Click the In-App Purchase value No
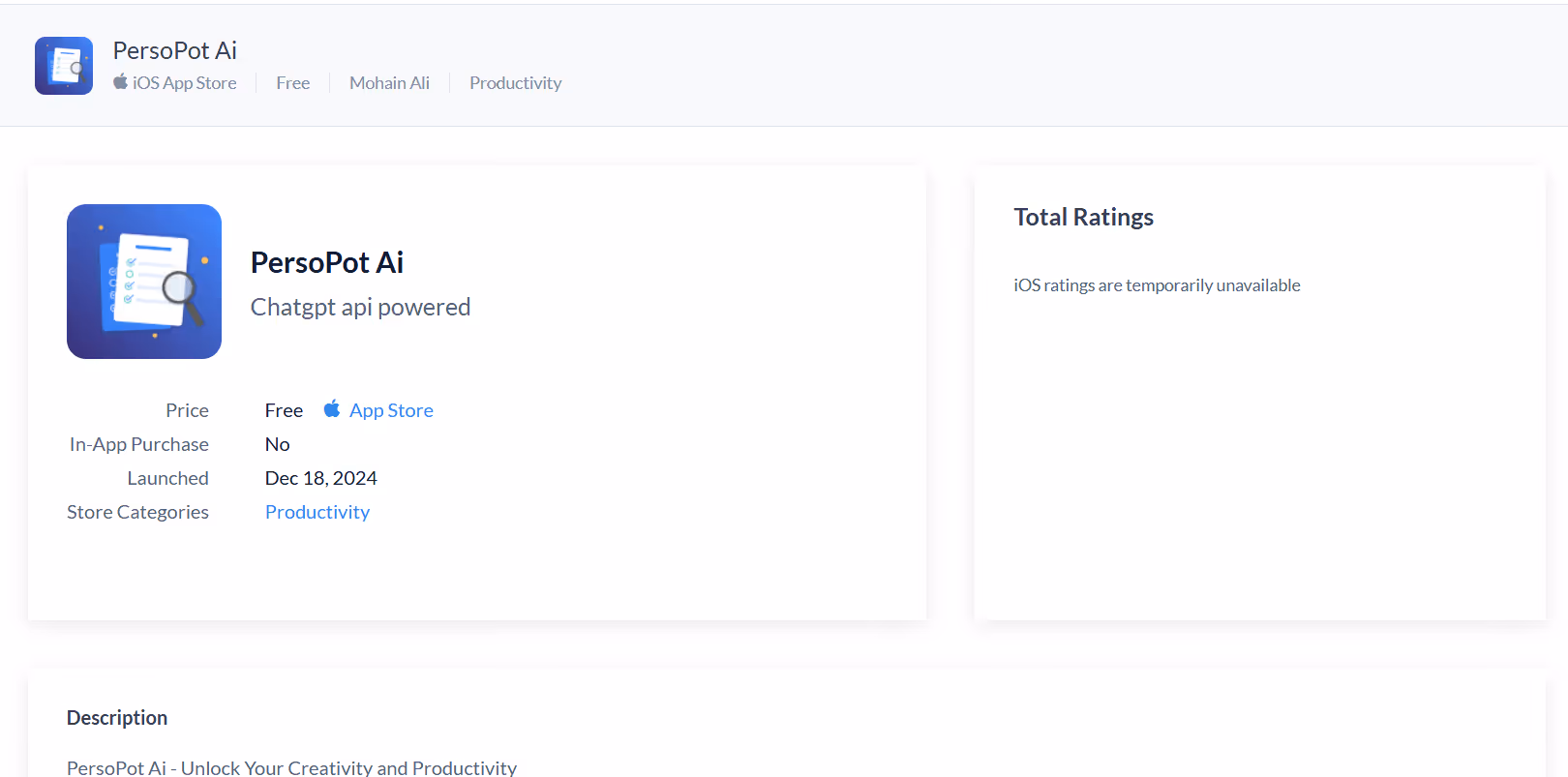Image resolution: width=1568 pixels, height=777 pixels. point(278,444)
